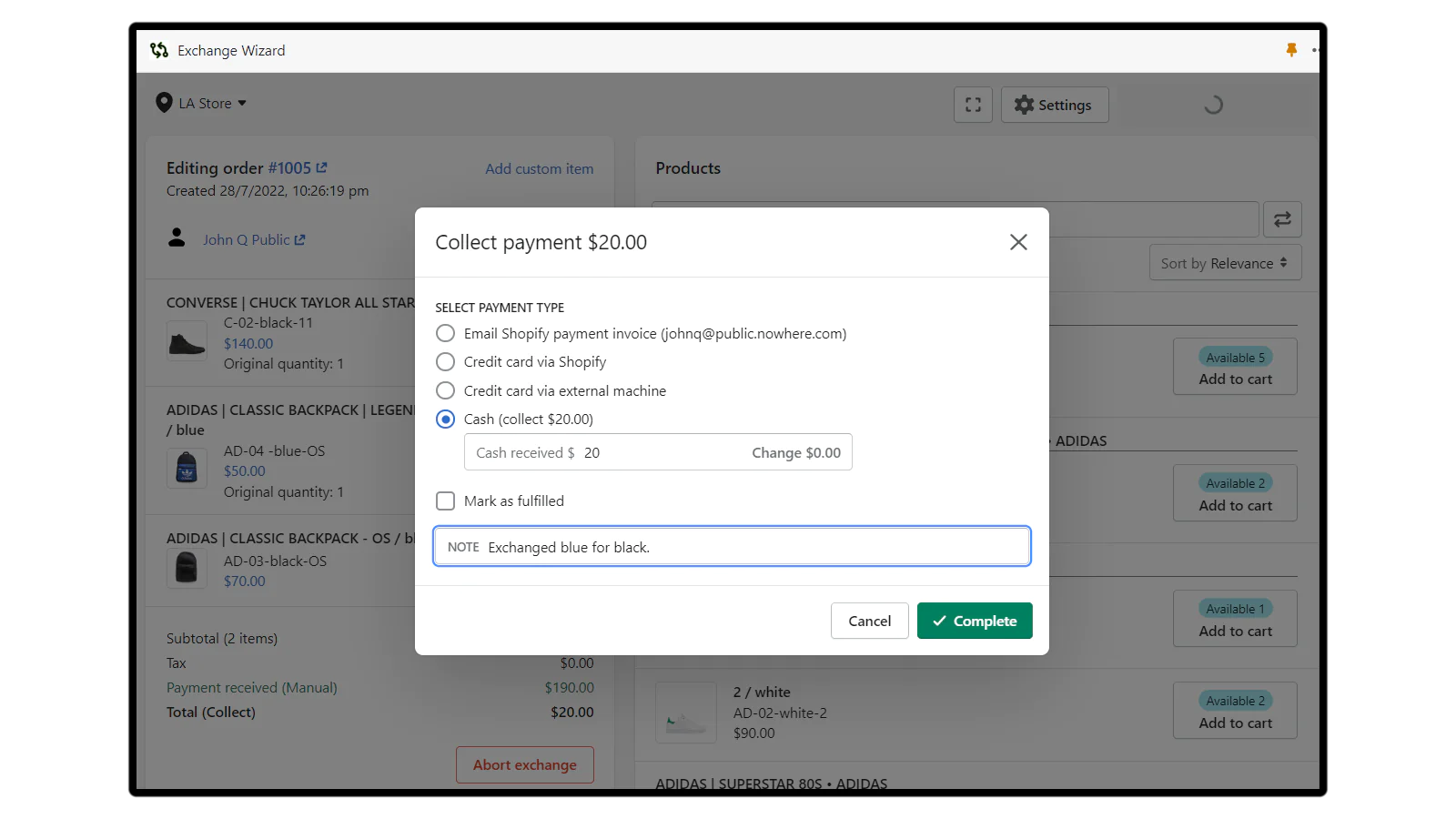1456x819 pixels.
Task: Choose Credit card via external machine
Action: 445,391
